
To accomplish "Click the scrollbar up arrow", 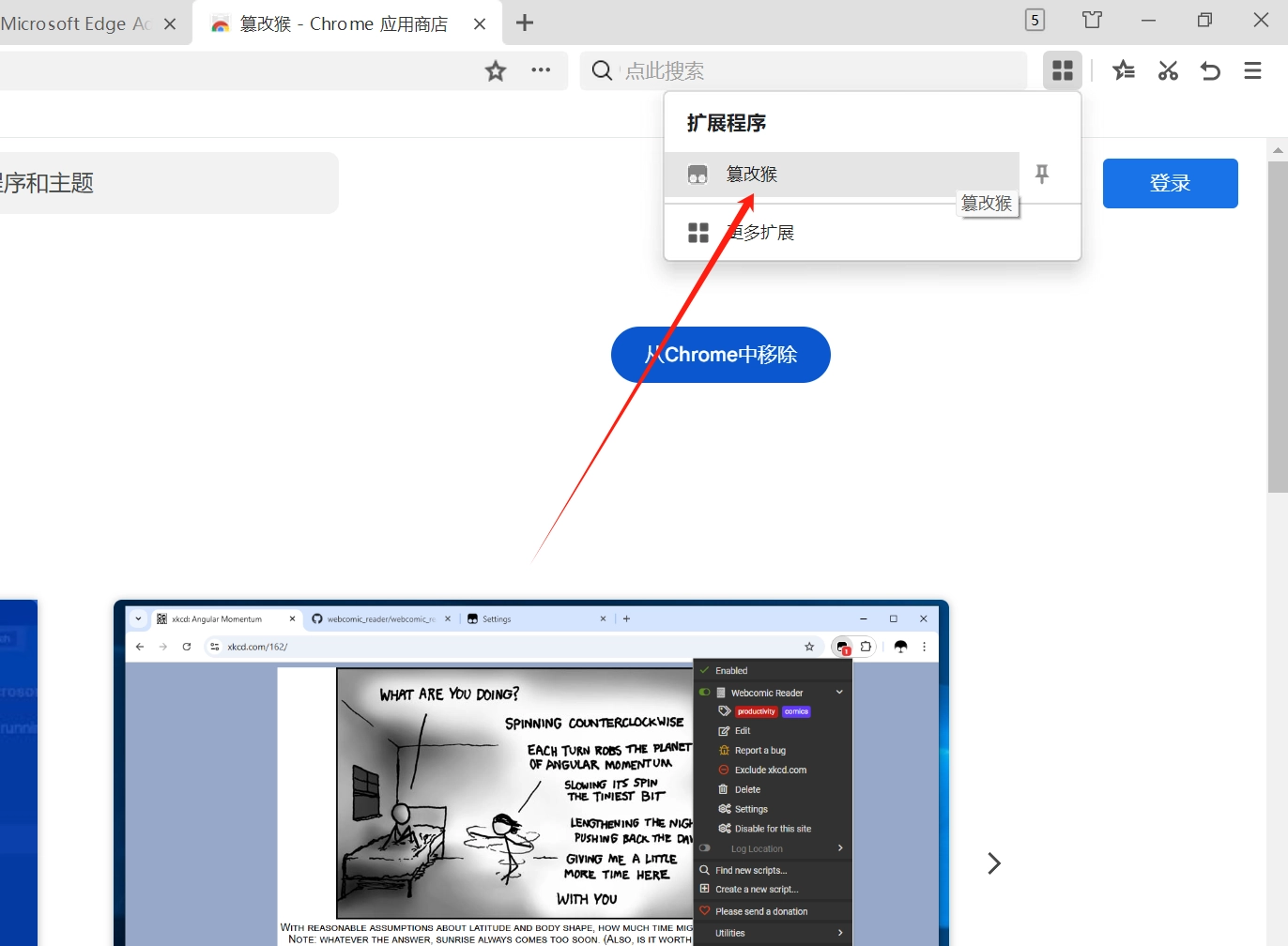I will [1278, 149].
